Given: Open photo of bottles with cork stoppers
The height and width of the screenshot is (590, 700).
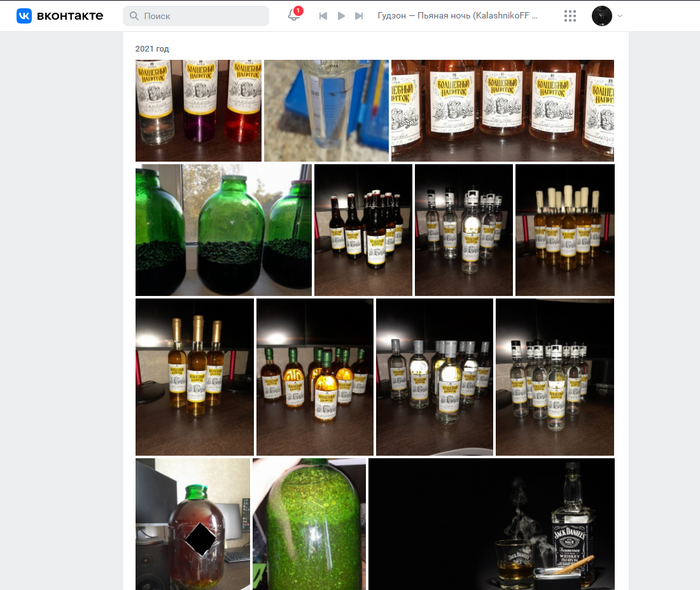Looking at the screenshot, I should (x=565, y=230).
